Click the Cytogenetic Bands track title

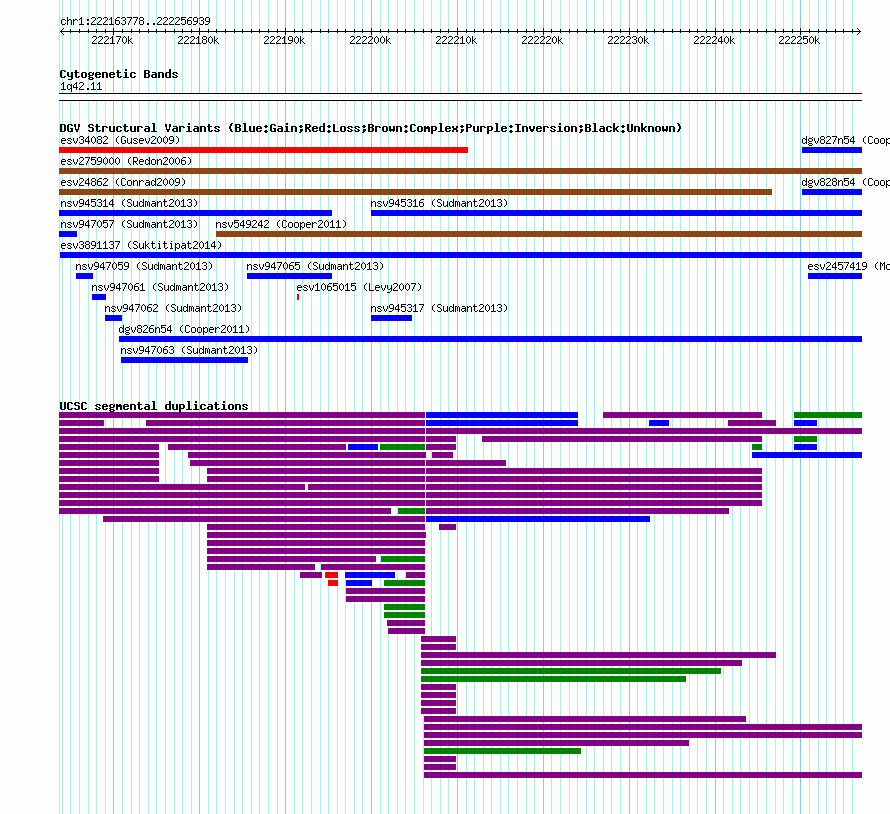point(119,74)
